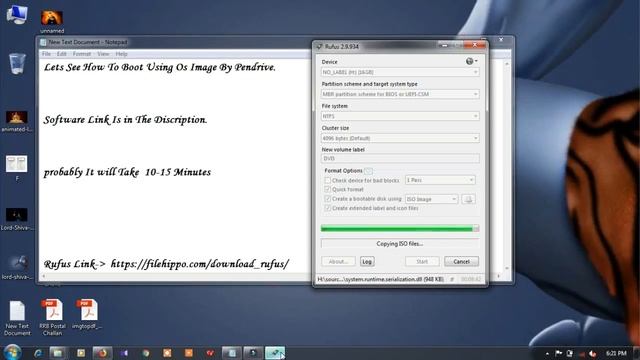Open the Cluster size dropdown

pos(400,138)
